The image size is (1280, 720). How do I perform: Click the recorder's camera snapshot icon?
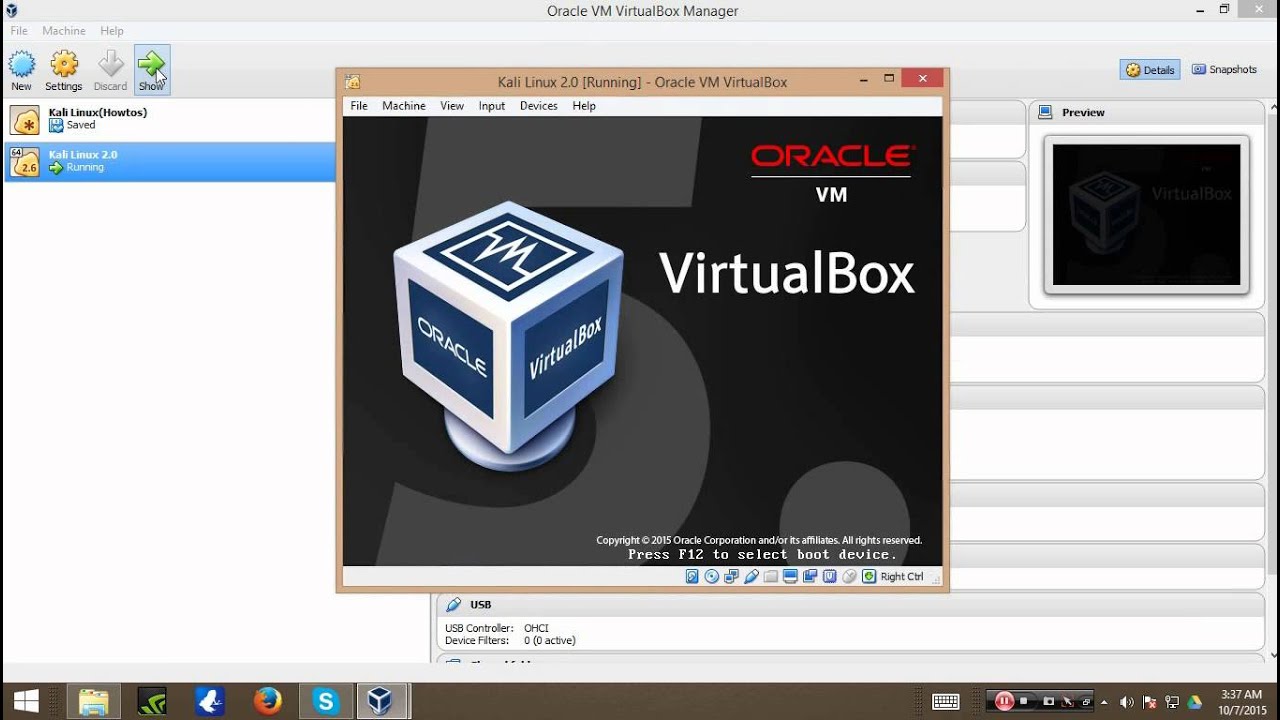click(1048, 701)
